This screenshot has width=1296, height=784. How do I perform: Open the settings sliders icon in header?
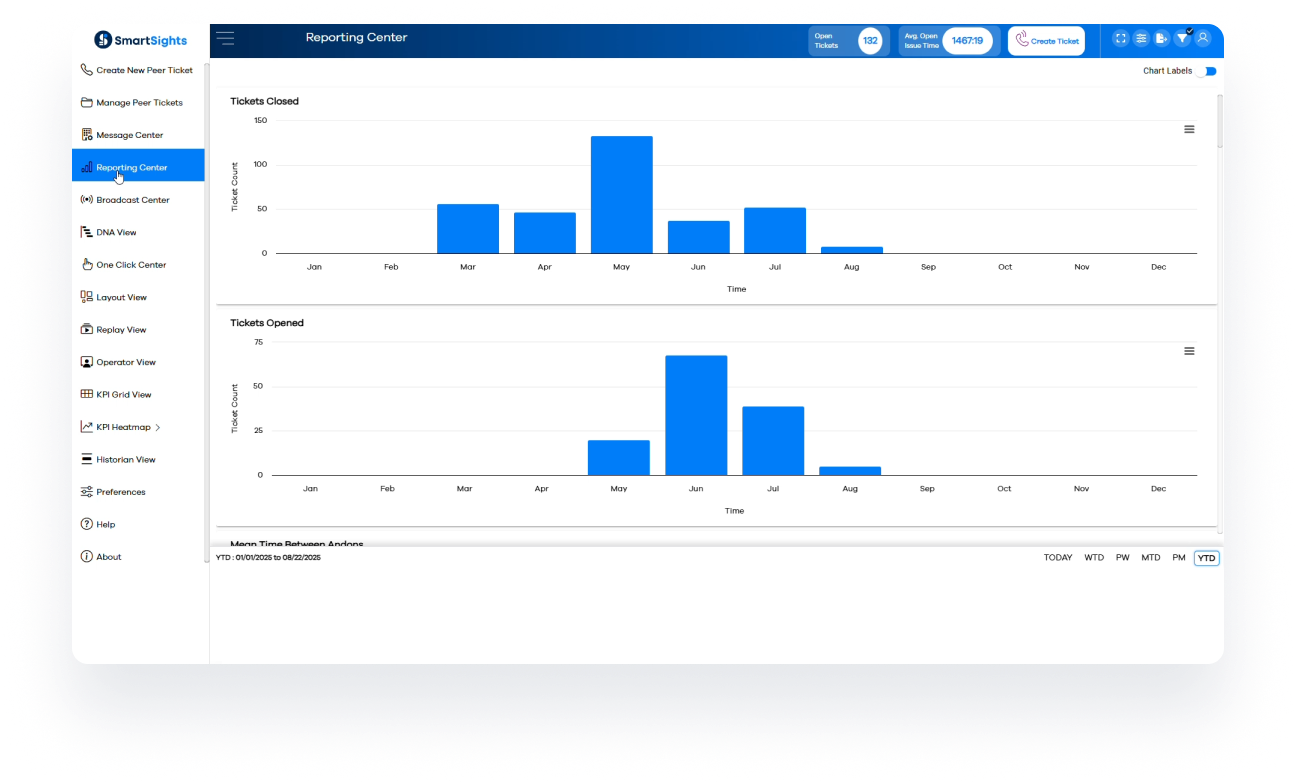coord(1141,39)
